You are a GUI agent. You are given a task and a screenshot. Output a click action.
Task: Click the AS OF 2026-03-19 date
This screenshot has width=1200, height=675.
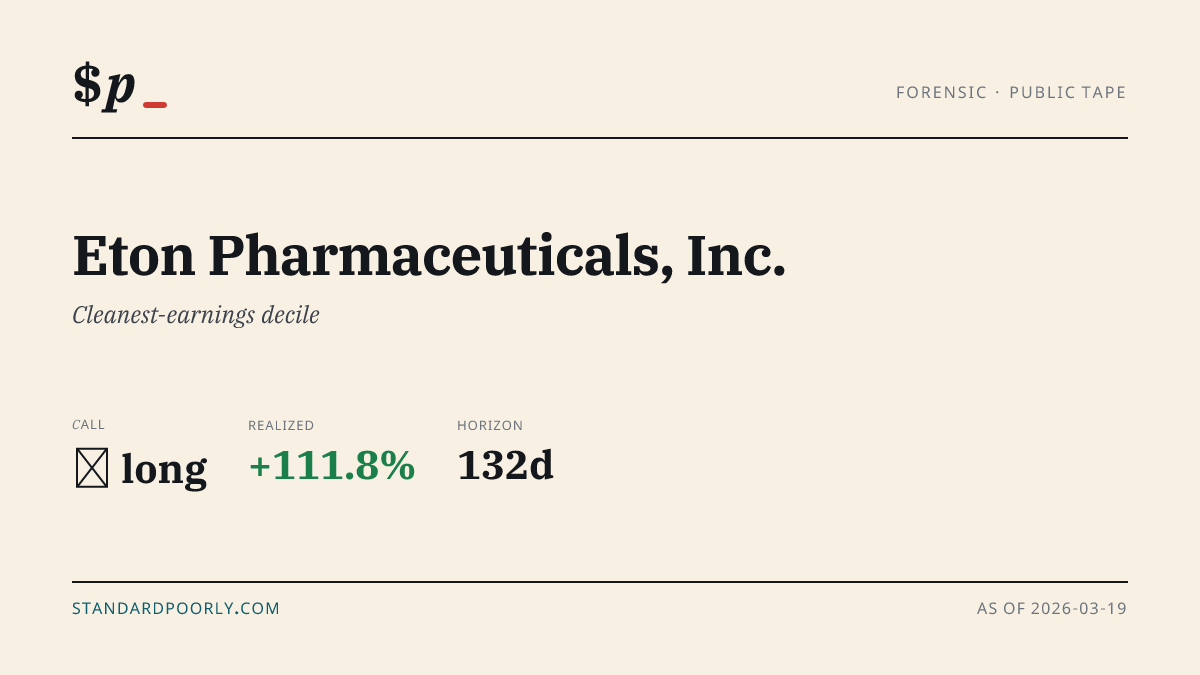[x=1052, y=608]
